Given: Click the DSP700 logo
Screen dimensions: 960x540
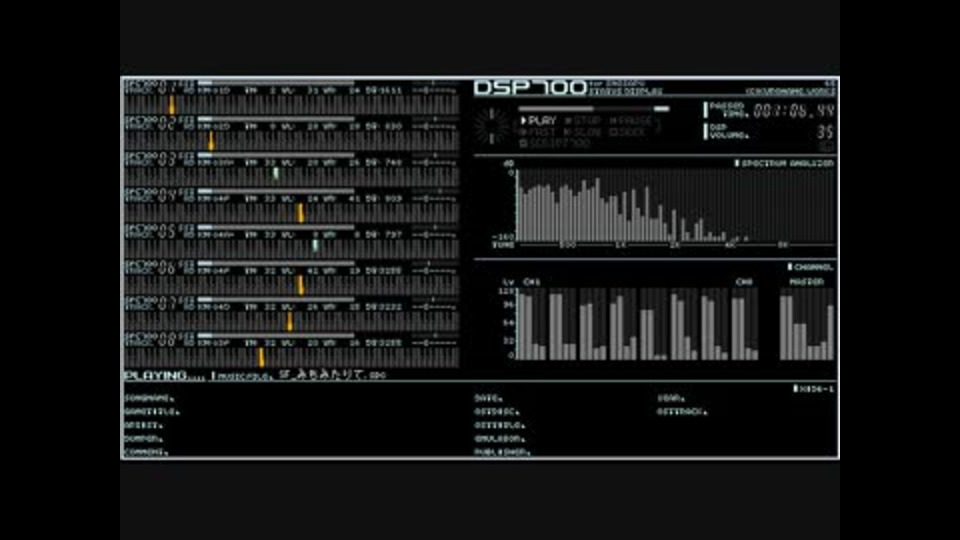Looking at the screenshot, I should pyautogui.click(x=530, y=88).
